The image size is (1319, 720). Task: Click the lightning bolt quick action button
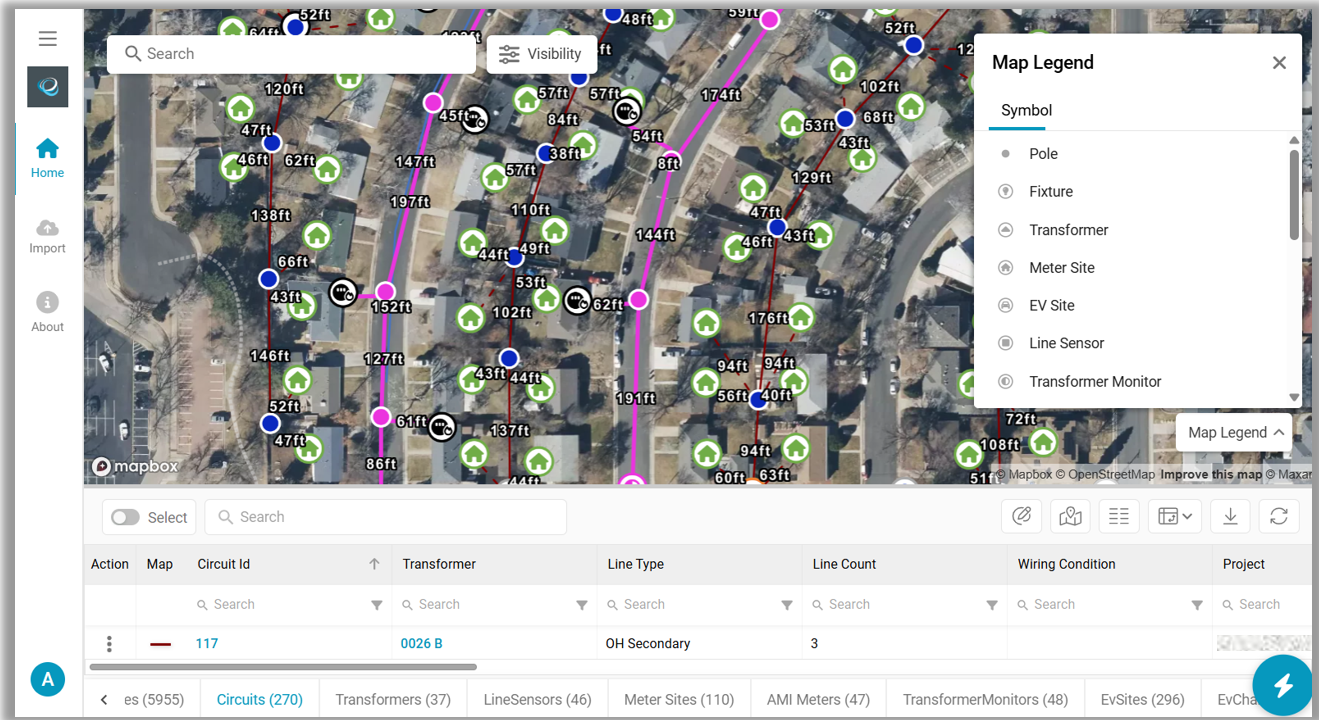1282,686
